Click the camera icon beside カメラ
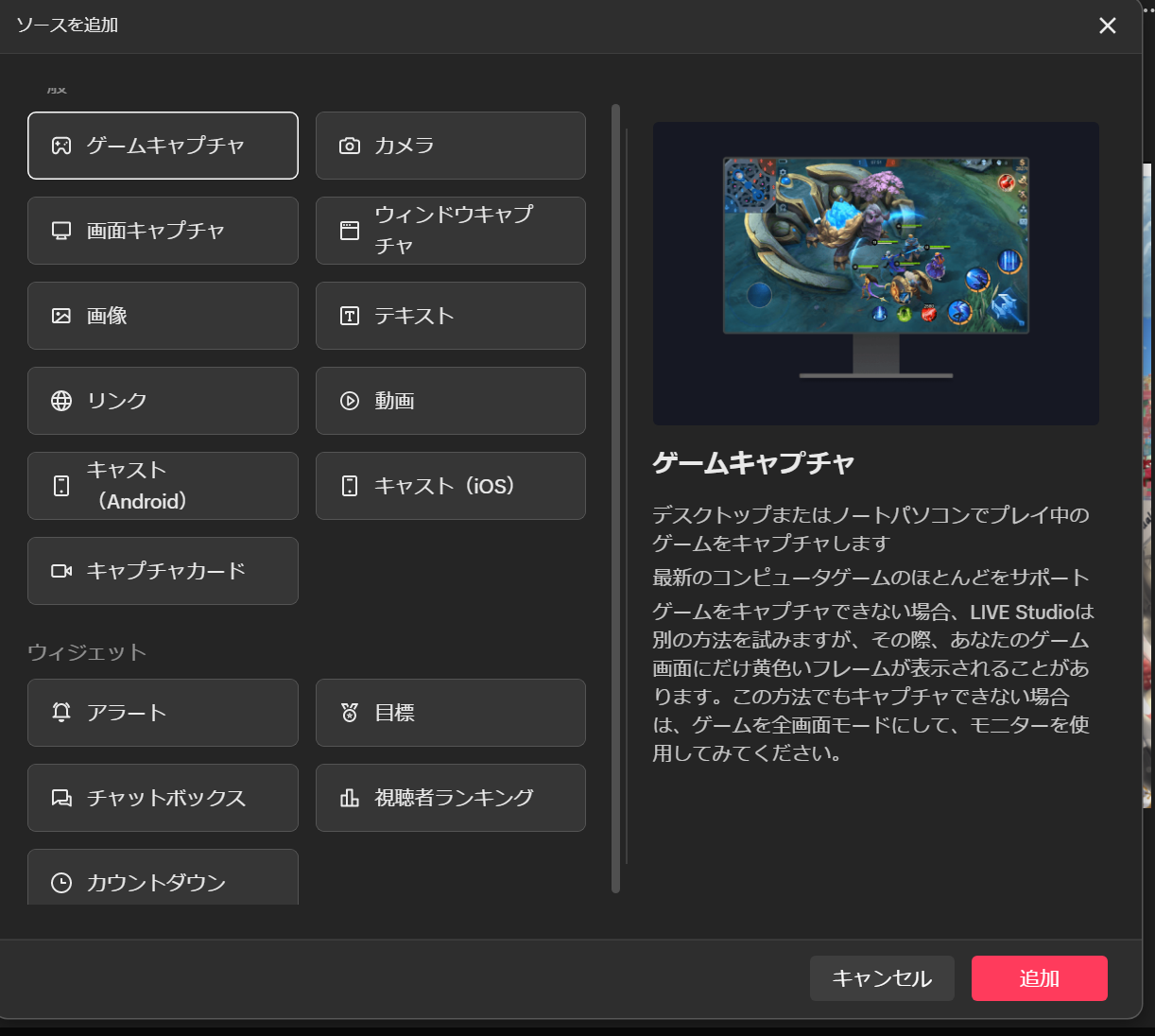The image size is (1155, 1036). tap(350, 146)
